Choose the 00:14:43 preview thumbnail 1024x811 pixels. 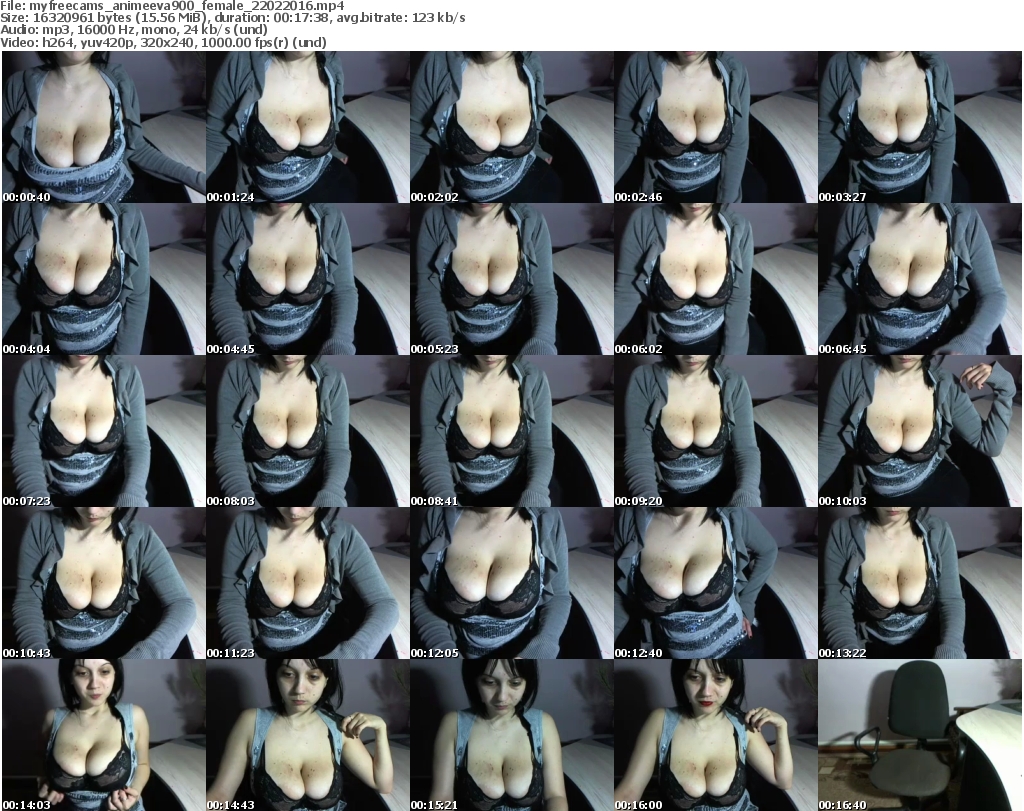pyautogui.click(x=308, y=735)
